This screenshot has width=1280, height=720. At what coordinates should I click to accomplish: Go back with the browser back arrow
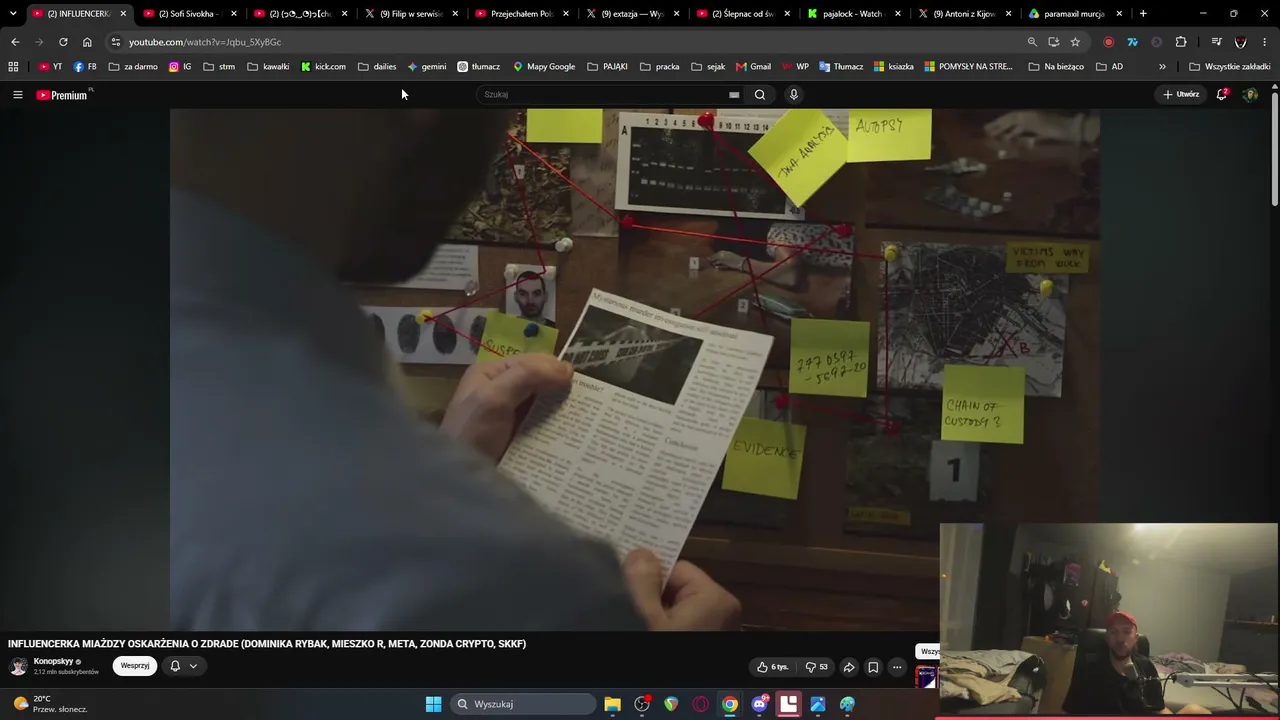coord(15,42)
